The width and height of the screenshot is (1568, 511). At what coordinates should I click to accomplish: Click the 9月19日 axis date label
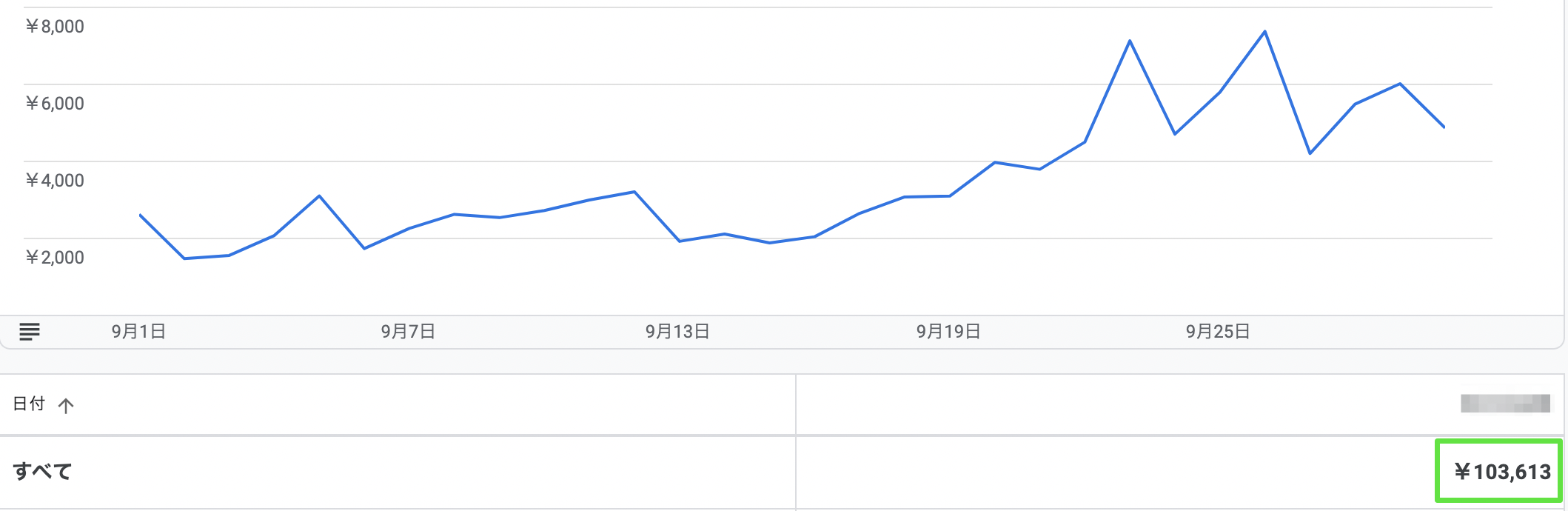click(x=948, y=332)
